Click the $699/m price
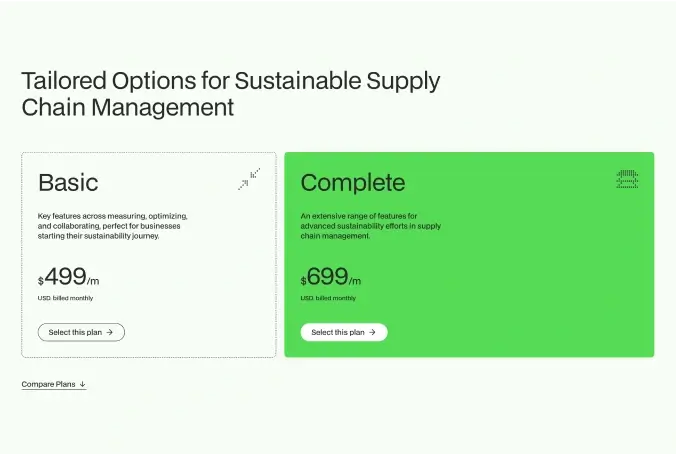 coord(331,278)
